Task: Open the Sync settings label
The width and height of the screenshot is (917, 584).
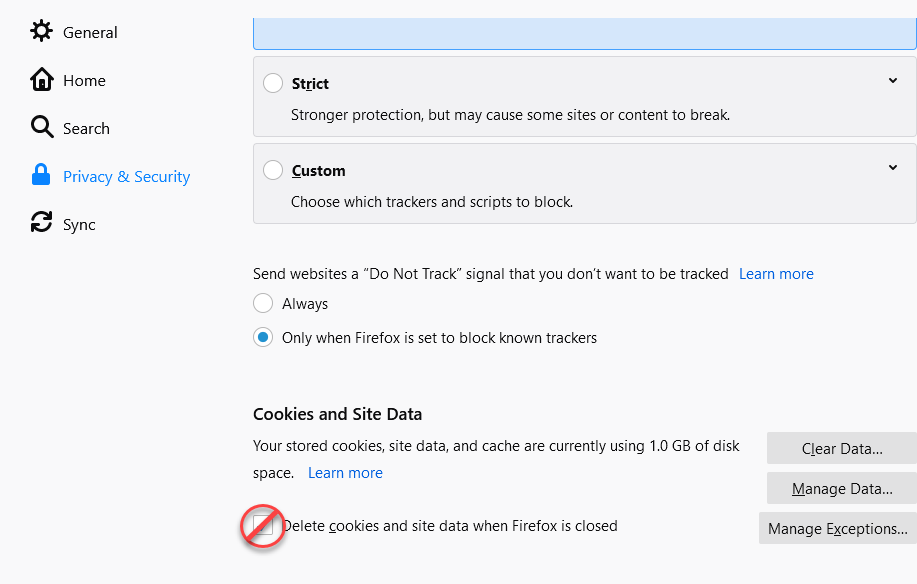Action: [x=79, y=224]
